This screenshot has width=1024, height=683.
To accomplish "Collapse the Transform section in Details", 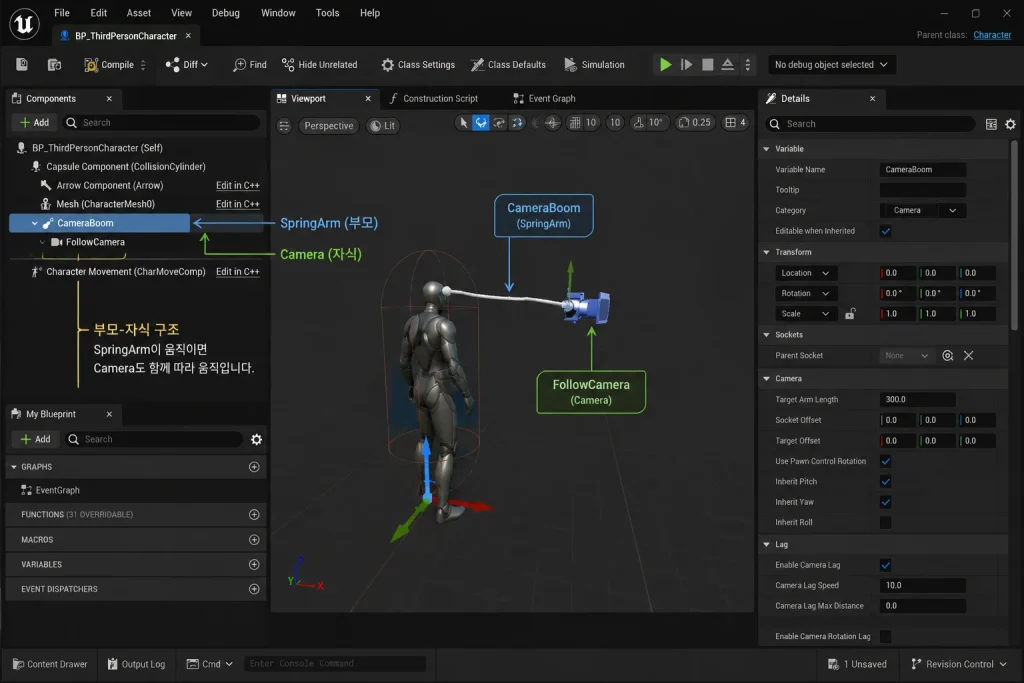I will [x=767, y=252].
